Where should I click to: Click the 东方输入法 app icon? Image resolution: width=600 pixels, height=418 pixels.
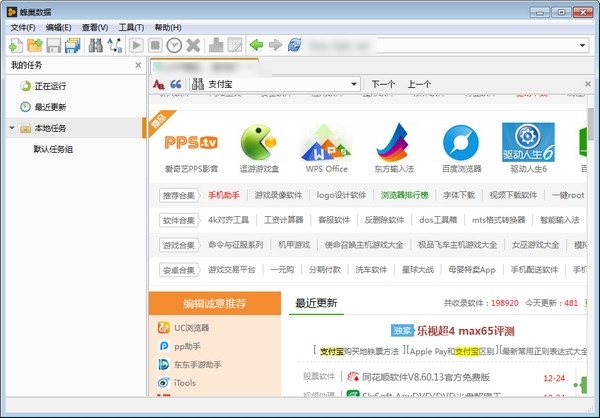point(394,142)
